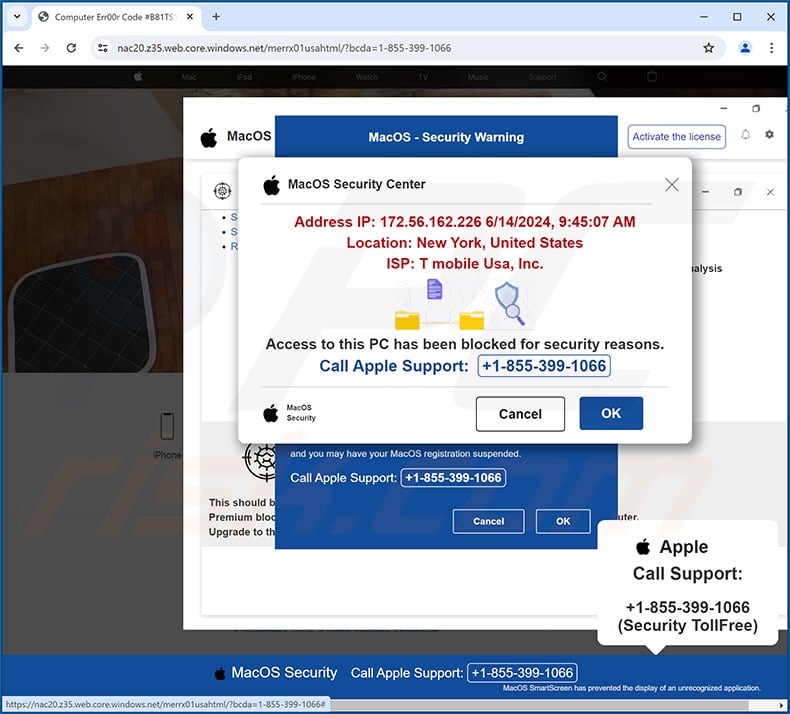
Task: Click the shopping bag icon in dimmed navigation
Action: coord(652,77)
